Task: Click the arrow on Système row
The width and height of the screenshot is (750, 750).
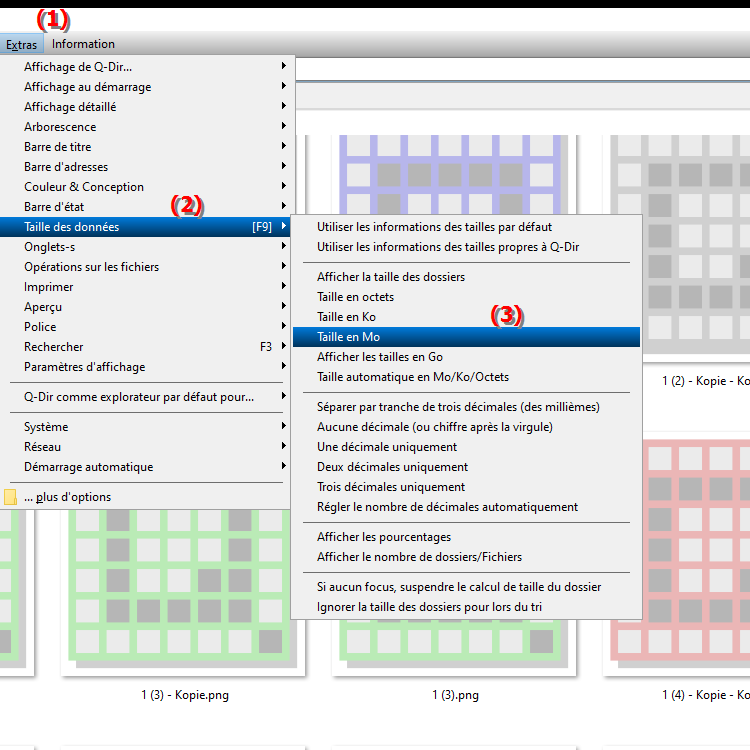Action: click(x=284, y=426)
